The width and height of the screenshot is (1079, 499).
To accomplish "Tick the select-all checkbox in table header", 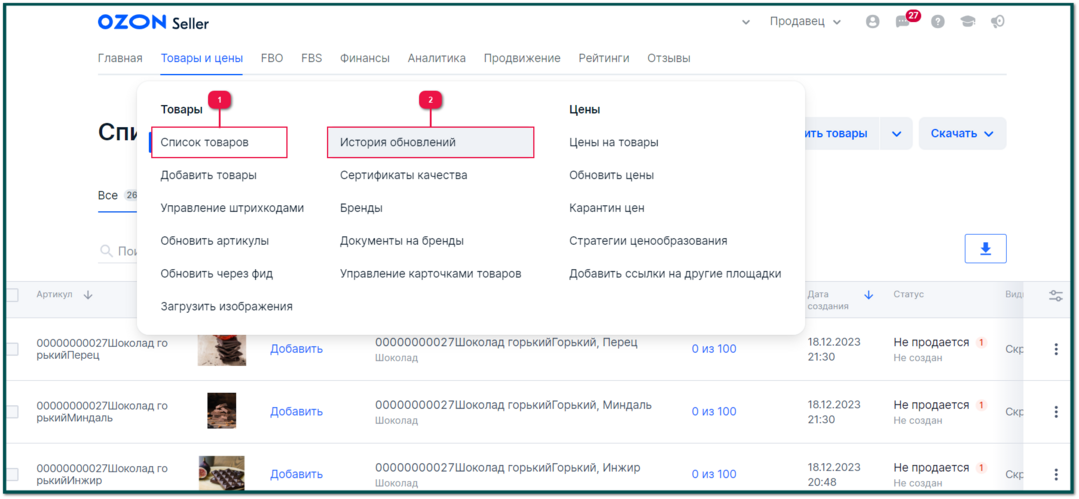I will [x=12, y=295].
